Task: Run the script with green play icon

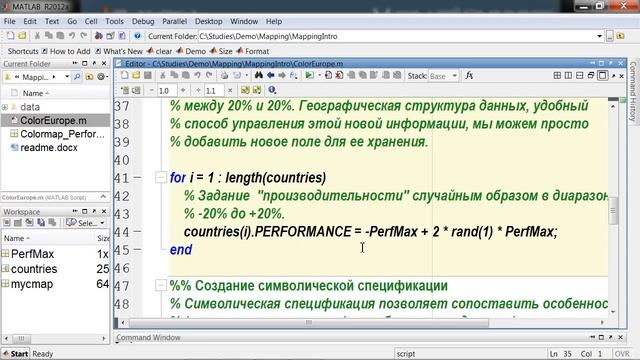Action: tap(309, 76)
